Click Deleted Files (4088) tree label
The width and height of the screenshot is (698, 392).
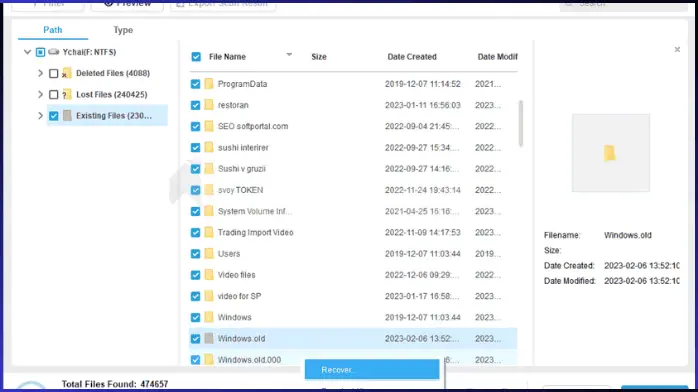(113, 73)
